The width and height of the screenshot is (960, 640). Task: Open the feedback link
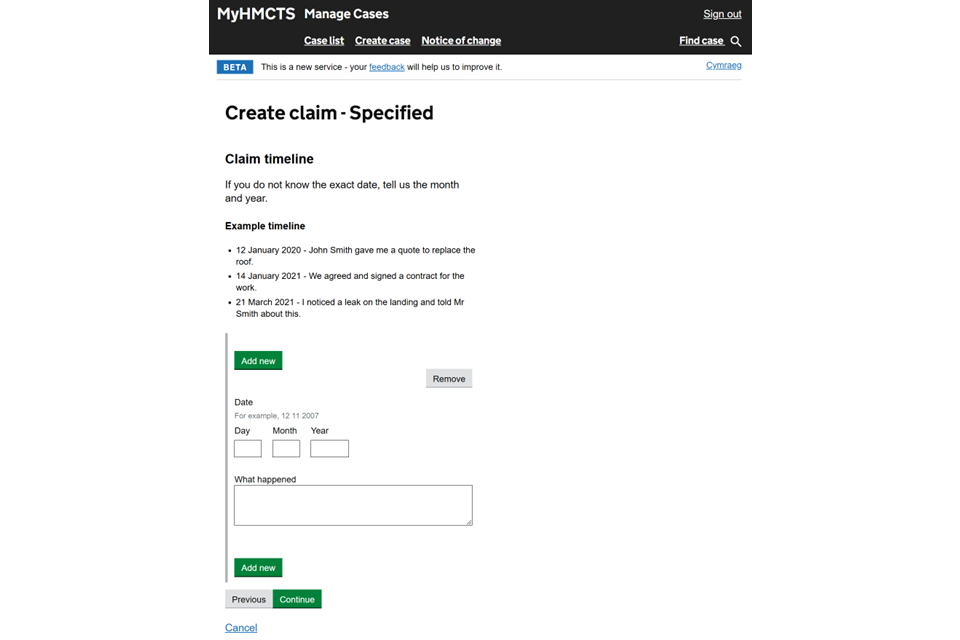[386, 67]
